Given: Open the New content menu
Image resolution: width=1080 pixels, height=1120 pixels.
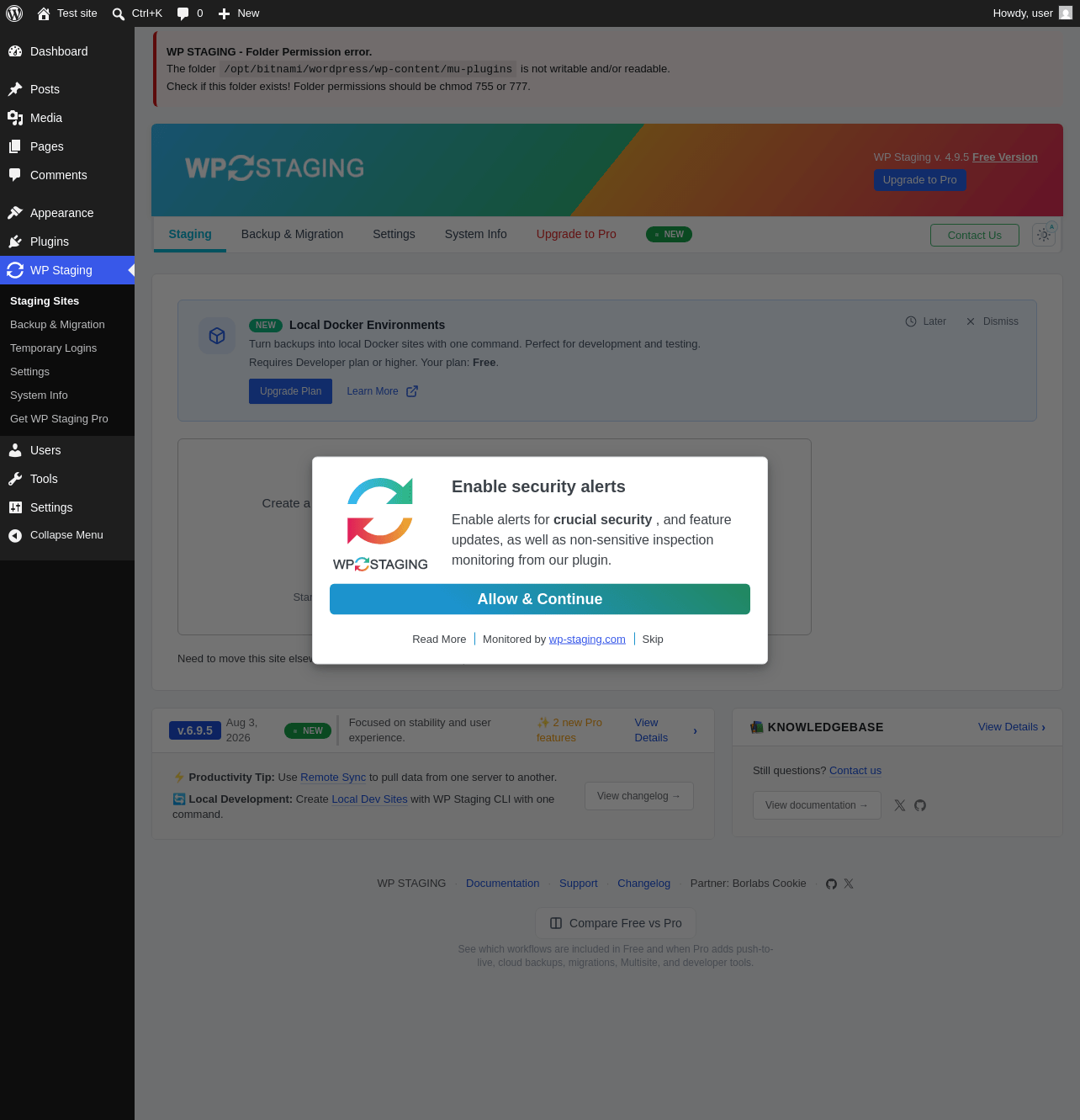Looking at the screenshot, I should (x=239, y=13).
